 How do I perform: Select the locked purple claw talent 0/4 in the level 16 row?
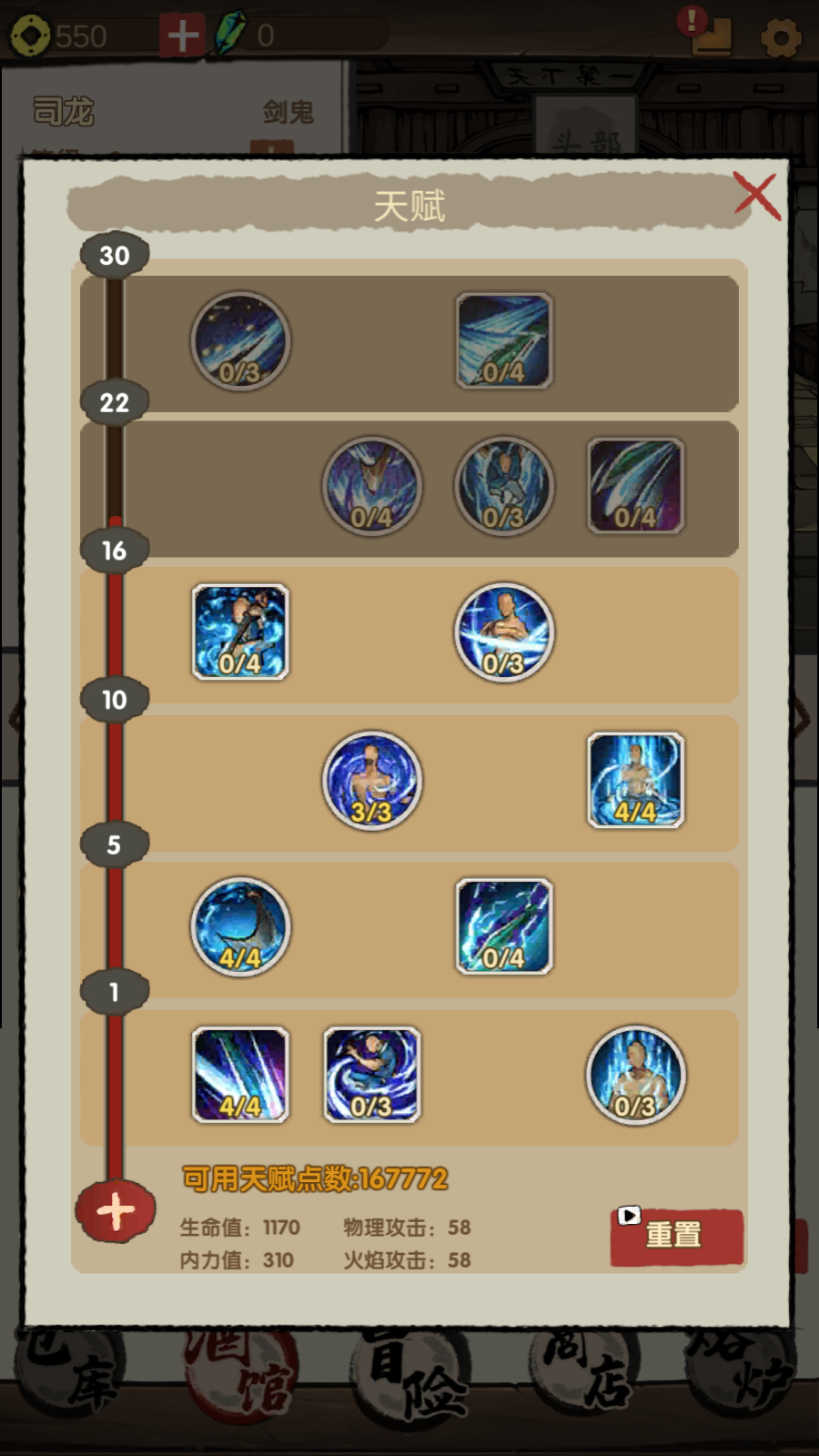(635, 486)
